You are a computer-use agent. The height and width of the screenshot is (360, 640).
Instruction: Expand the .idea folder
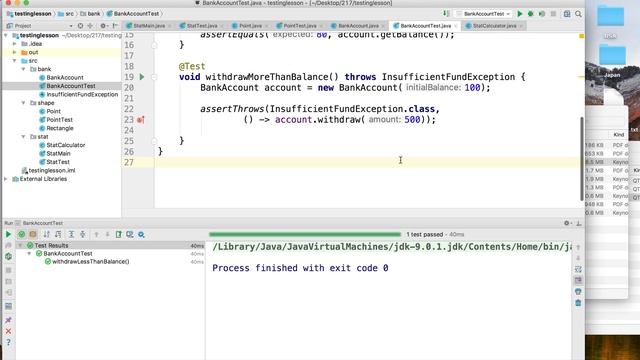15,44
